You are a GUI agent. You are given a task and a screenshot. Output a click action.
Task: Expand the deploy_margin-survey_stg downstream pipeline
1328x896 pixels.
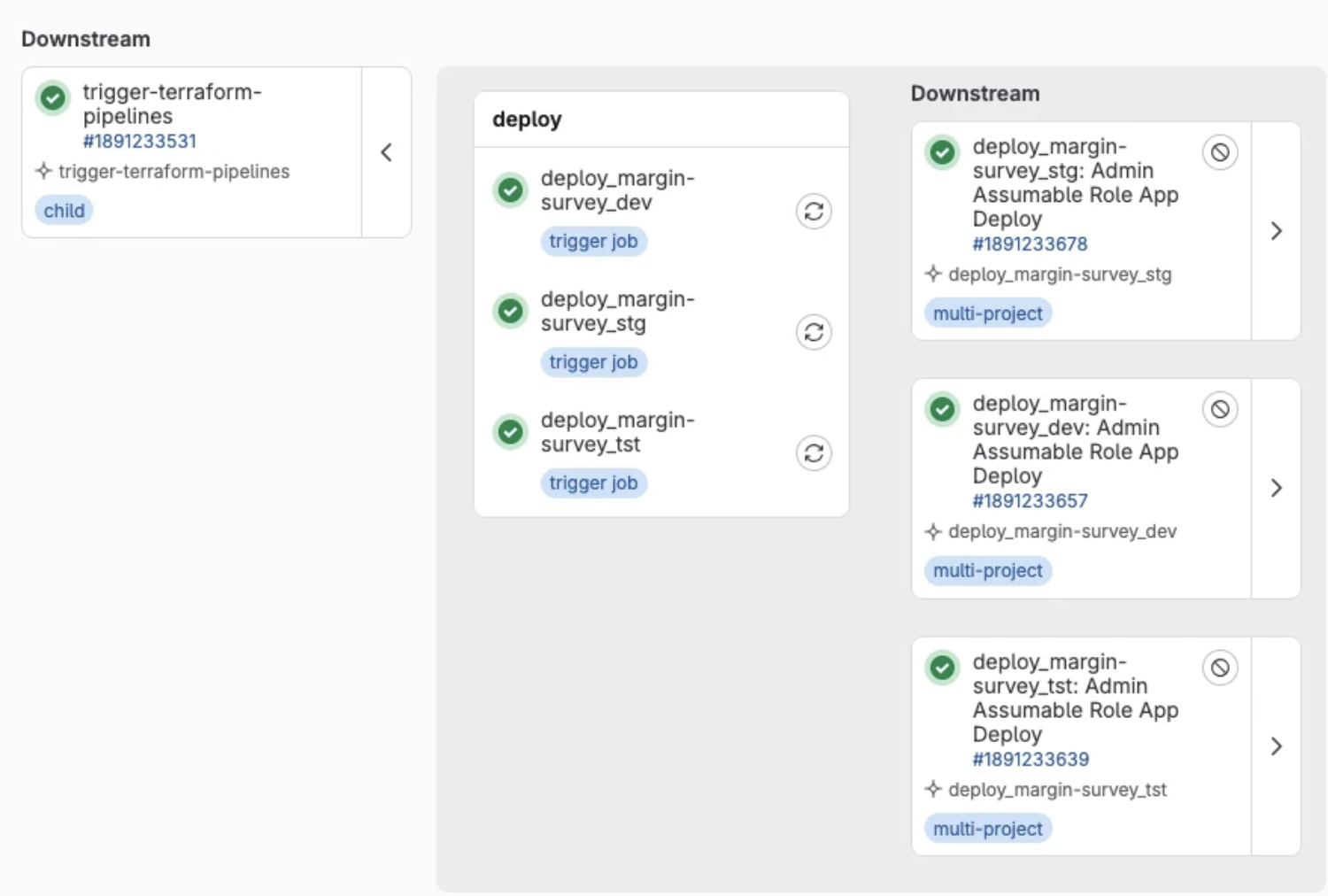pyautogui.click(x=1276, y=231)
